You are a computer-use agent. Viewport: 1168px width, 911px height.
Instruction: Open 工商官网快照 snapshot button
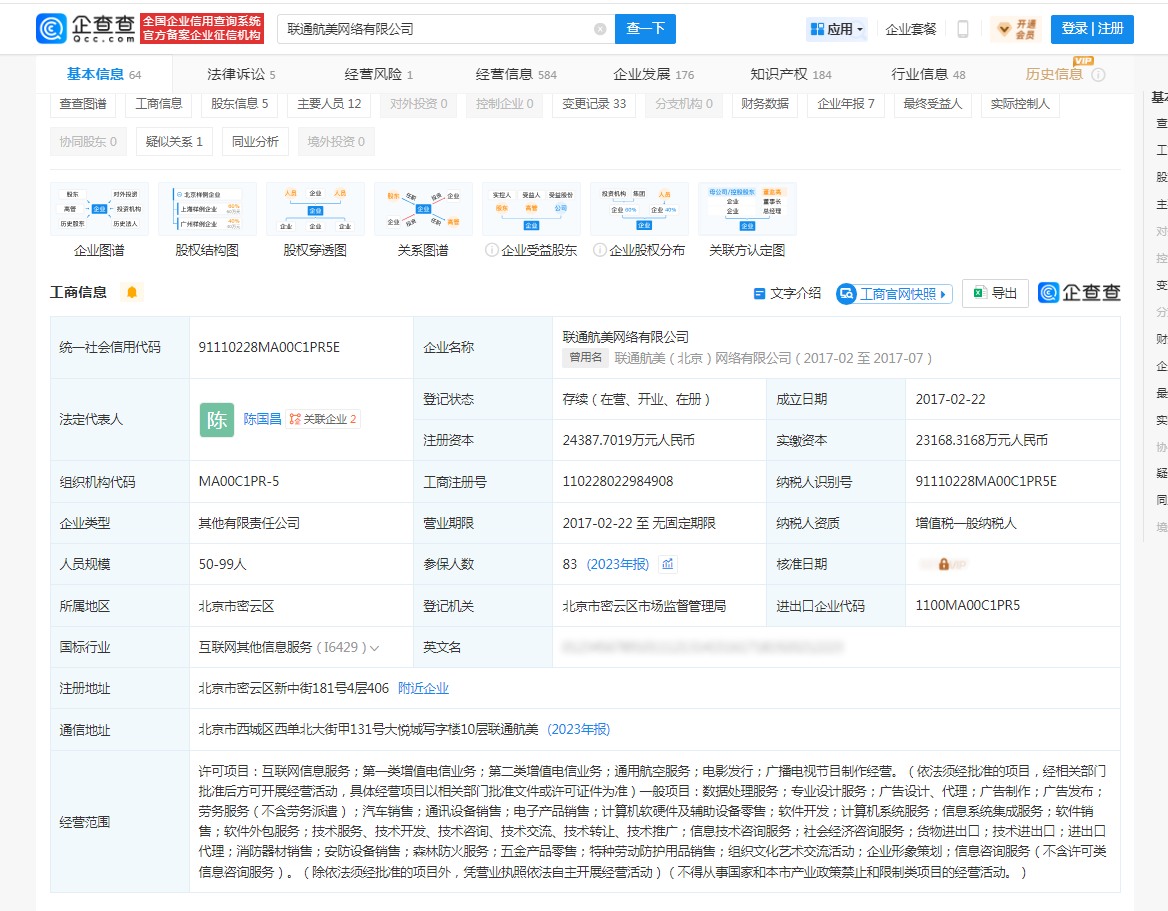(x=894, y=293)
